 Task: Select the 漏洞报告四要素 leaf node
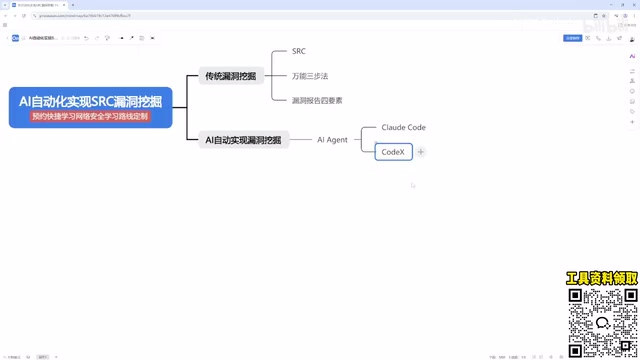[317, 100]
